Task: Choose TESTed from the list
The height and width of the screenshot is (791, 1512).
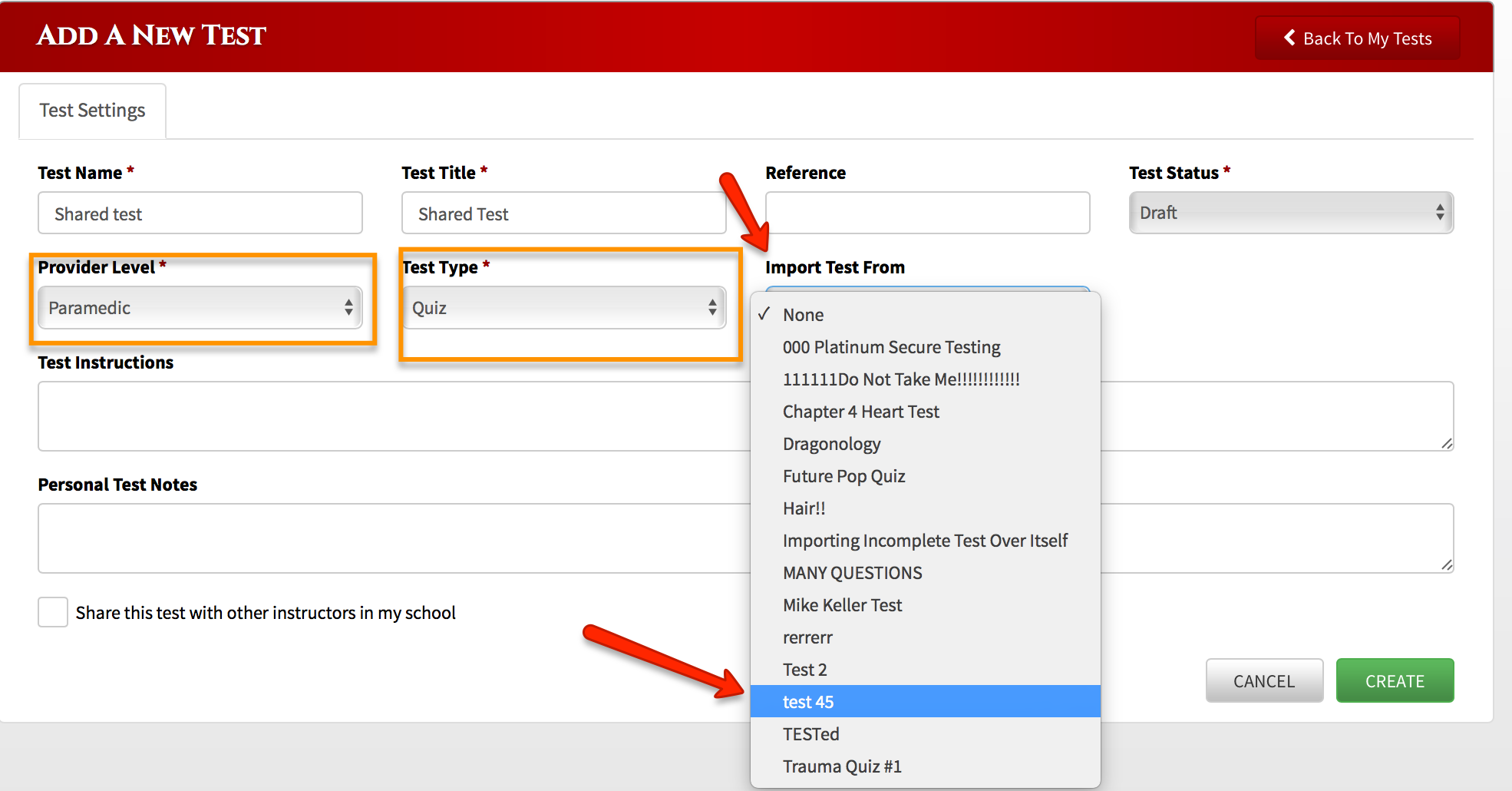Action: (925, 734)
